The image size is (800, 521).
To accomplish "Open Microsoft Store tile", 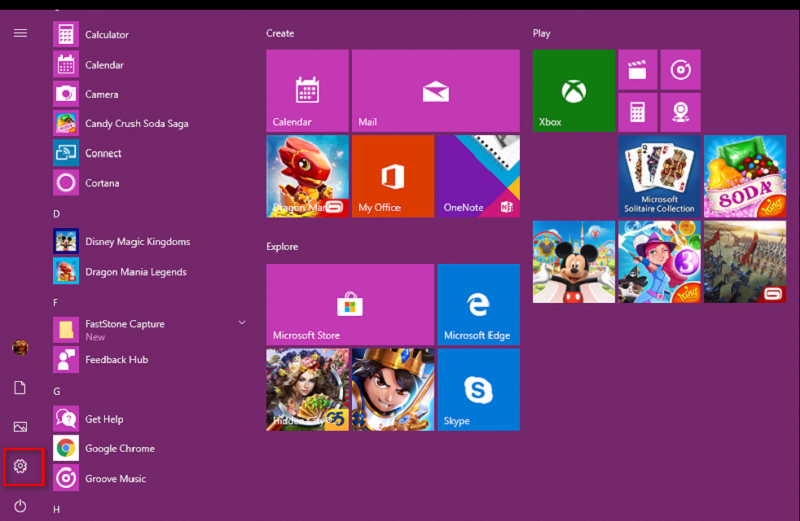I will 350,305.
